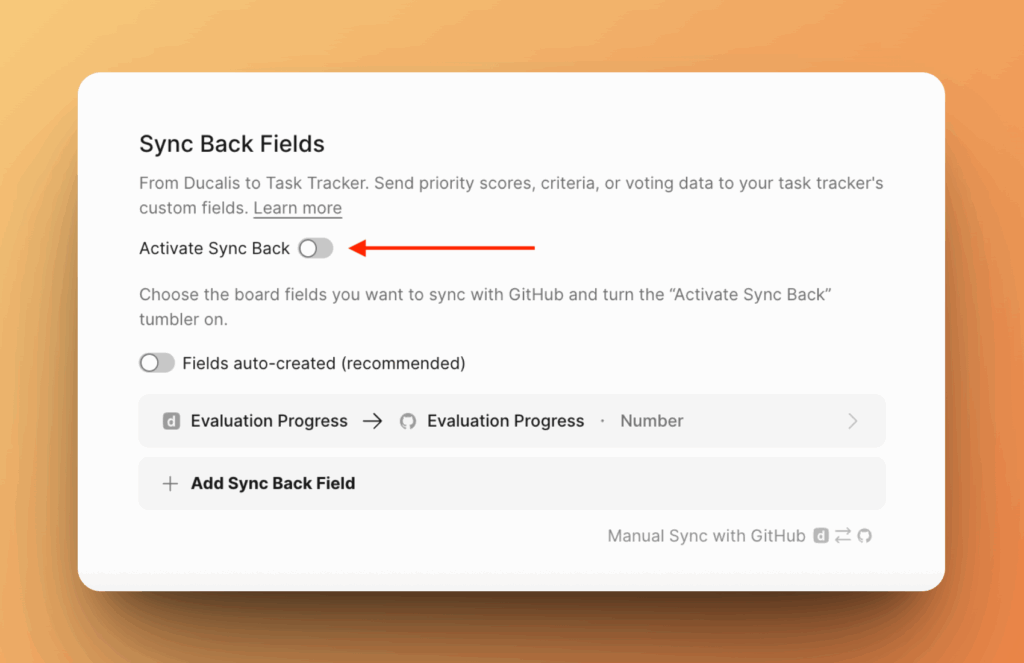
Task: Select the Ducalis Evaluation Progress field name
Action: click(x=269, y=421)
